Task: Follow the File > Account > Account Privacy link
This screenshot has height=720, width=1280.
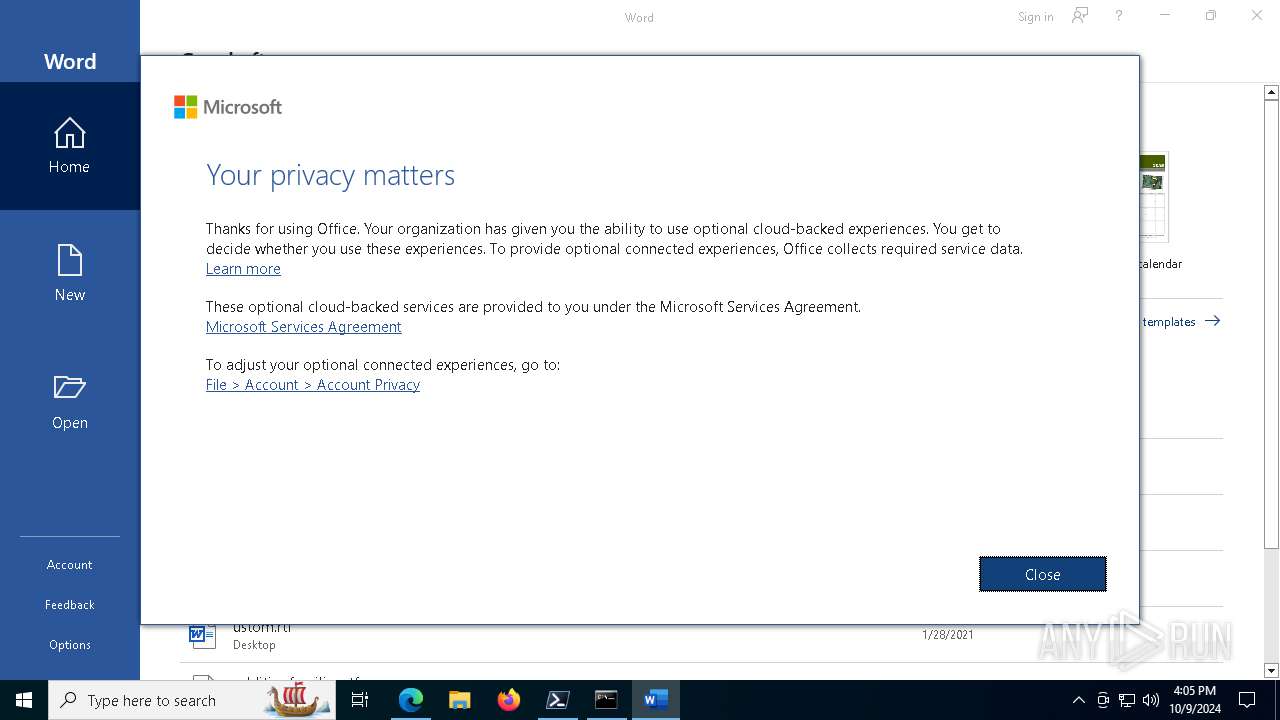Action: [x=312, y=385]
